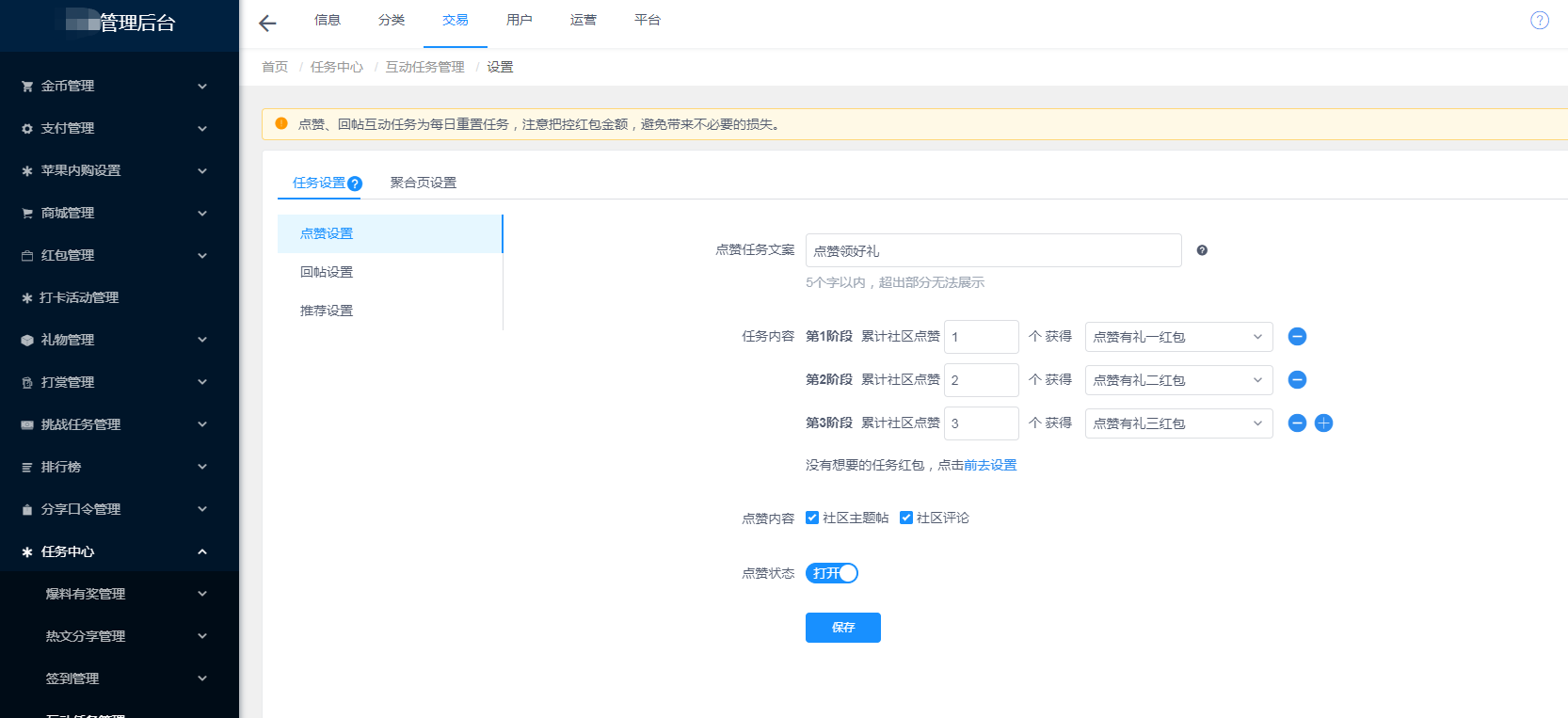The width and height of the screenshot is (1568, 718).
Task: Switch to the 用户 top tab
Action: click(x=520, y=20)
